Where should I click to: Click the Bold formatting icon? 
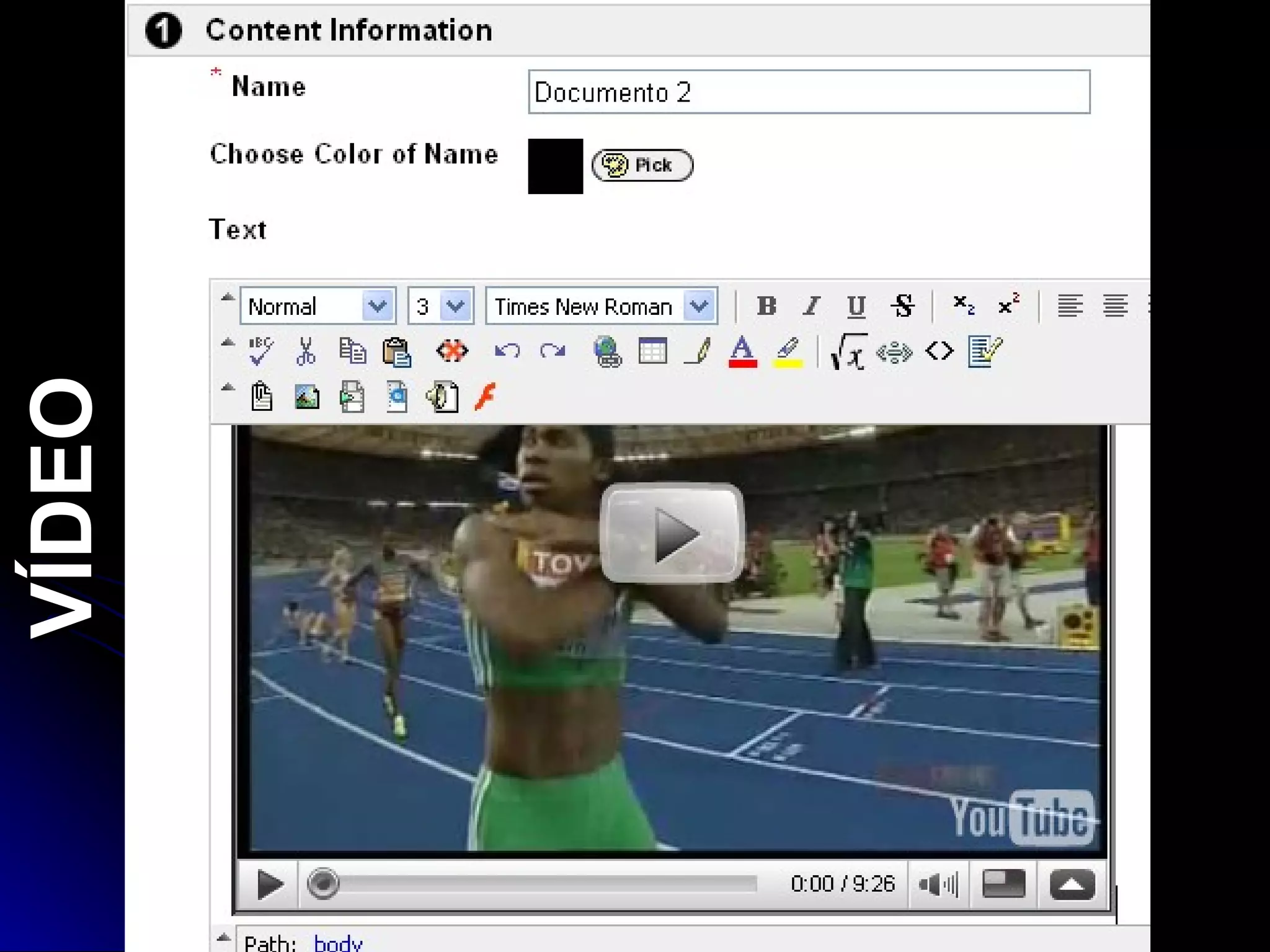tap(766, 306)
